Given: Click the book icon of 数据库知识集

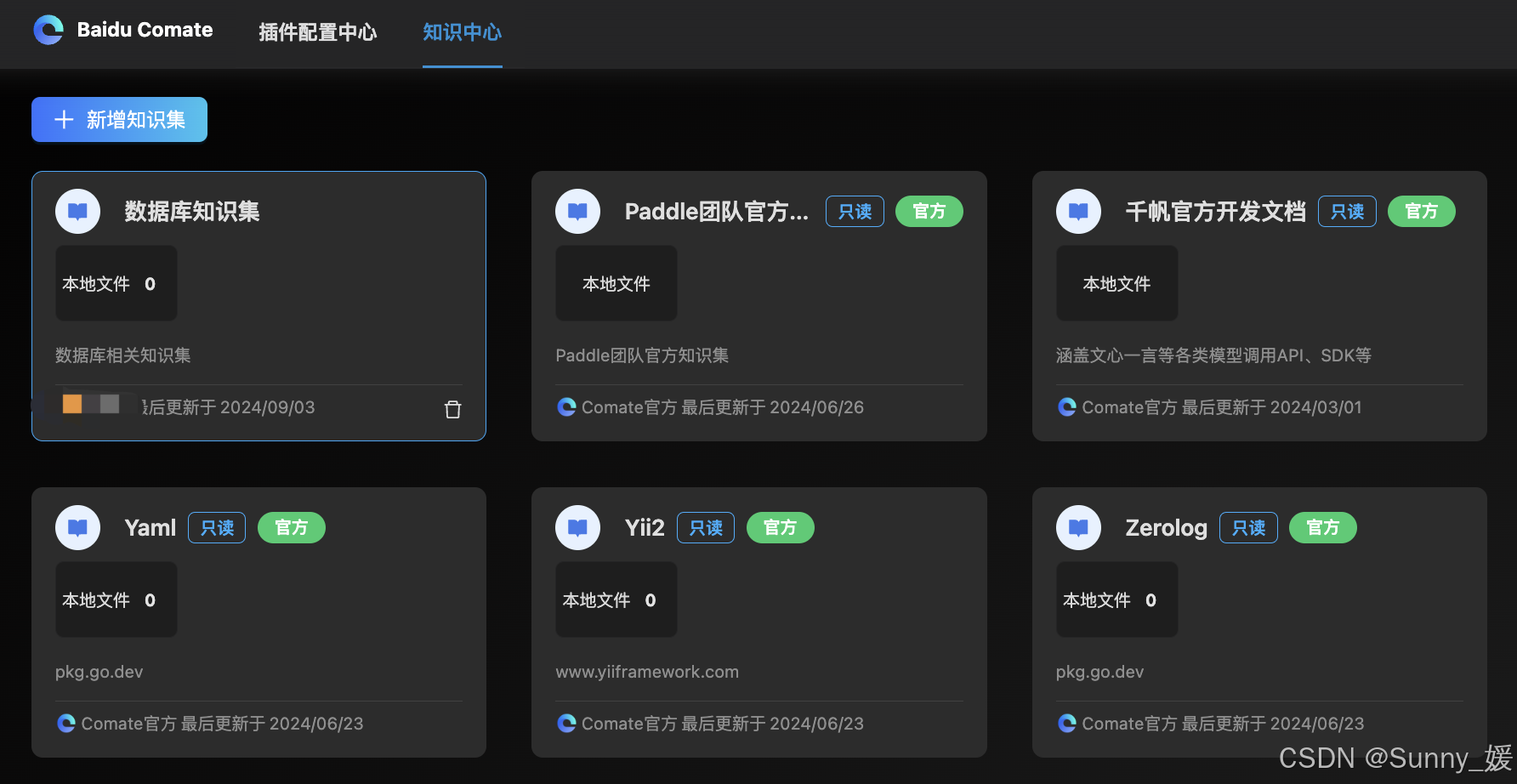Looking at the screenshot, I should pos(77,211).
